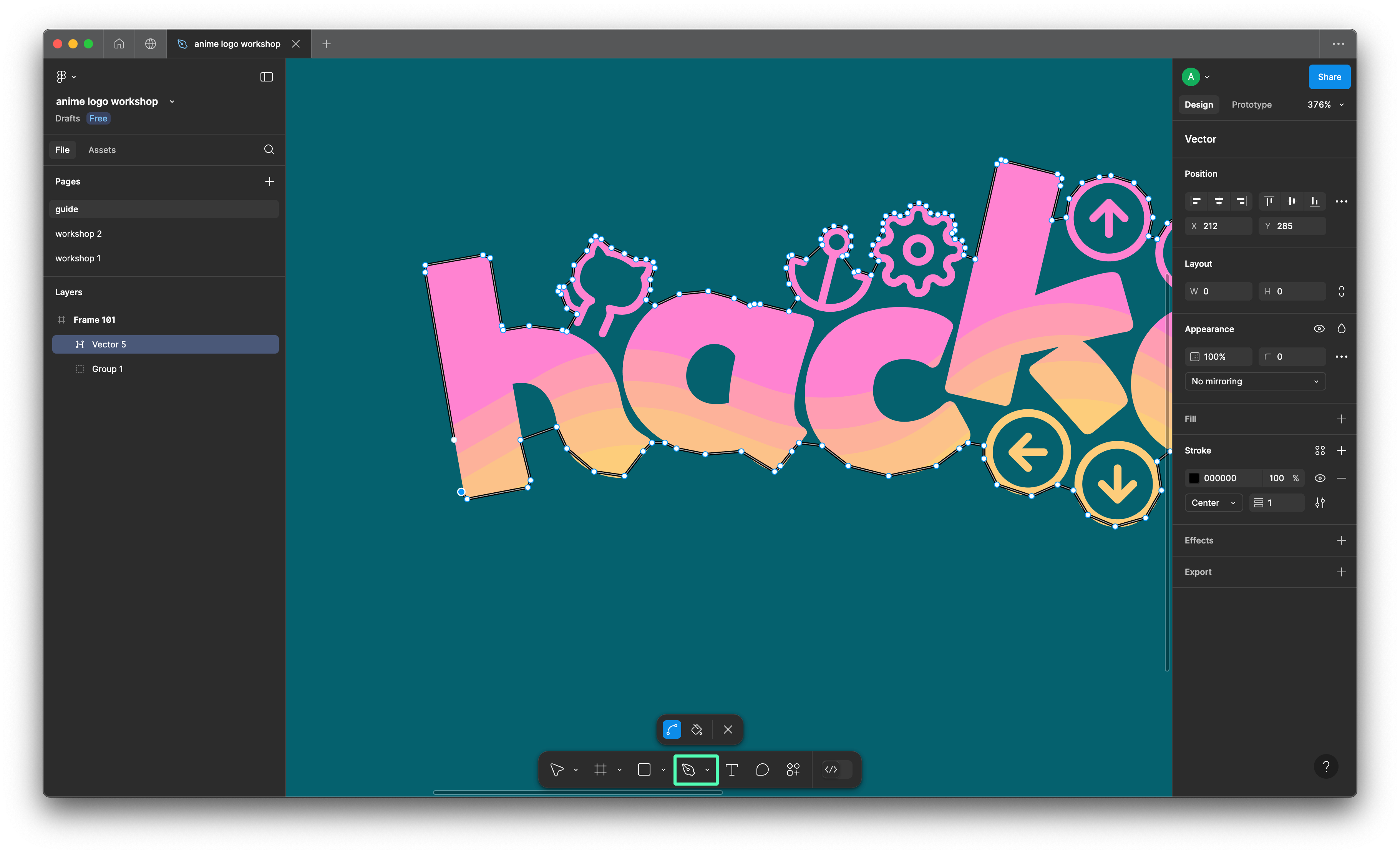The height and width of the screenshot is (854, 1400).
Task: Open the Actions tool in toolbar
Action: [x=793, y=769]
